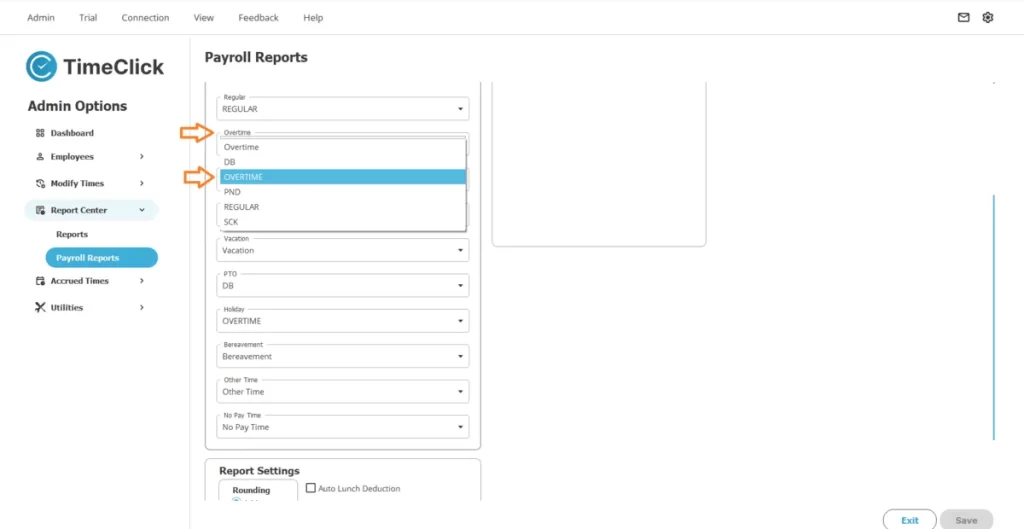Choose SCK from the open list
Image resolution: width=1024 pixels, height=529 pixels.
pyautogui.click(x=342, y=222)
